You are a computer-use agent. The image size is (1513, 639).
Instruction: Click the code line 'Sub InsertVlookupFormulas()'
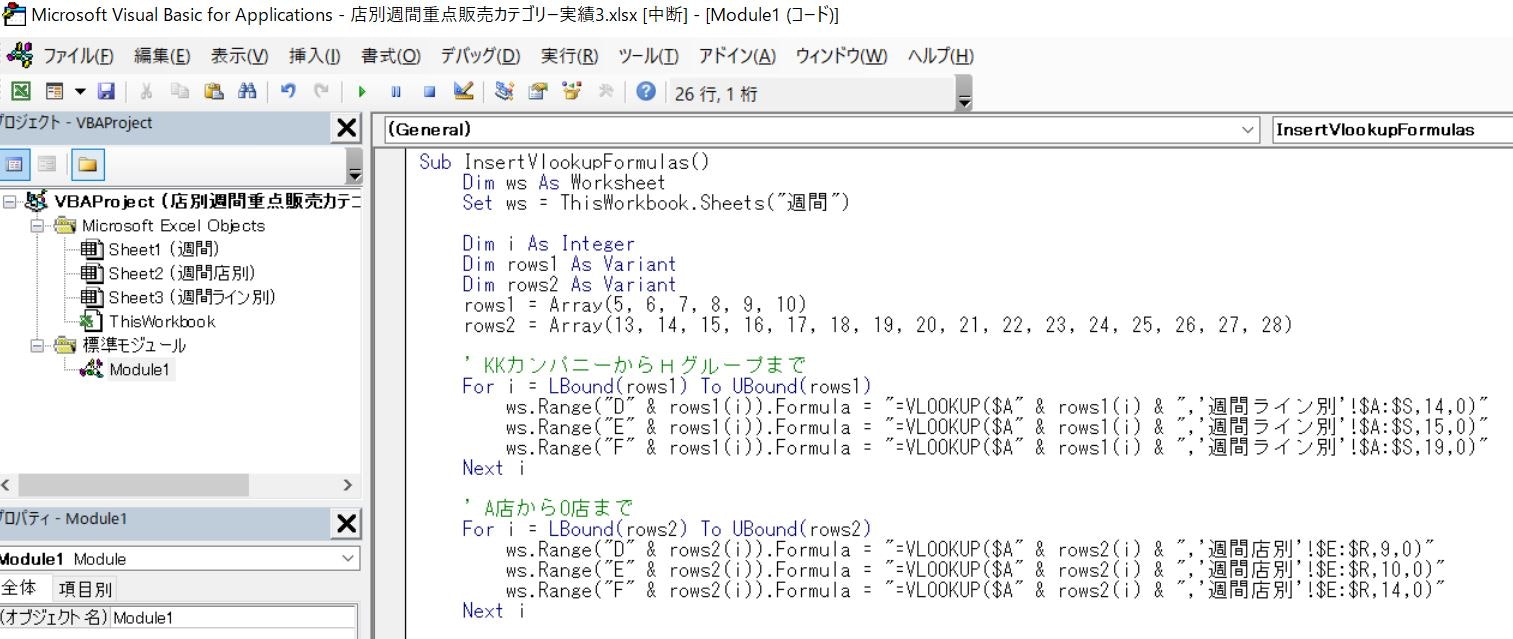coord(563,162)
